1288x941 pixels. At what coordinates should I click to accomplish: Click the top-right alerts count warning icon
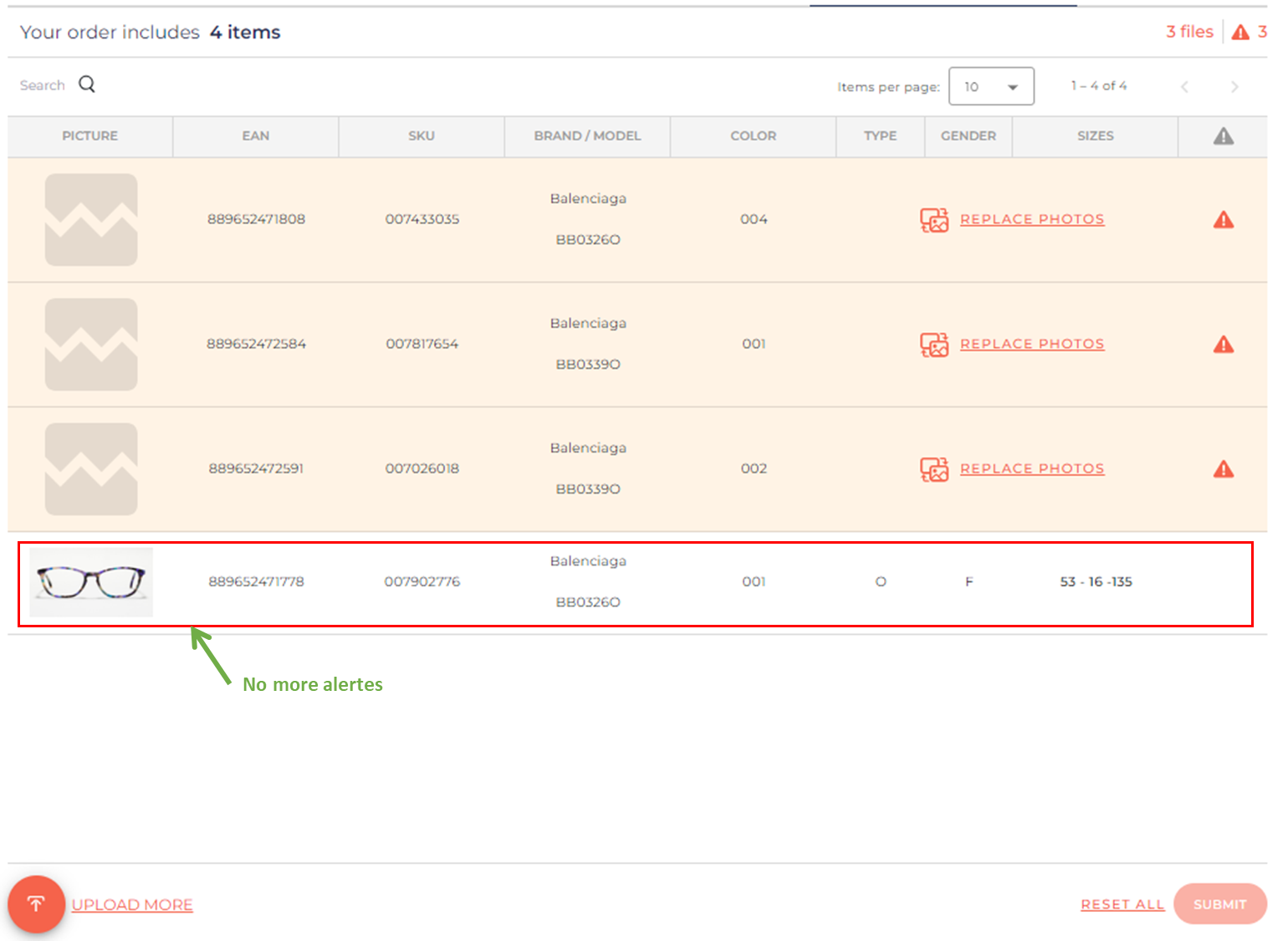(1240, 33)
